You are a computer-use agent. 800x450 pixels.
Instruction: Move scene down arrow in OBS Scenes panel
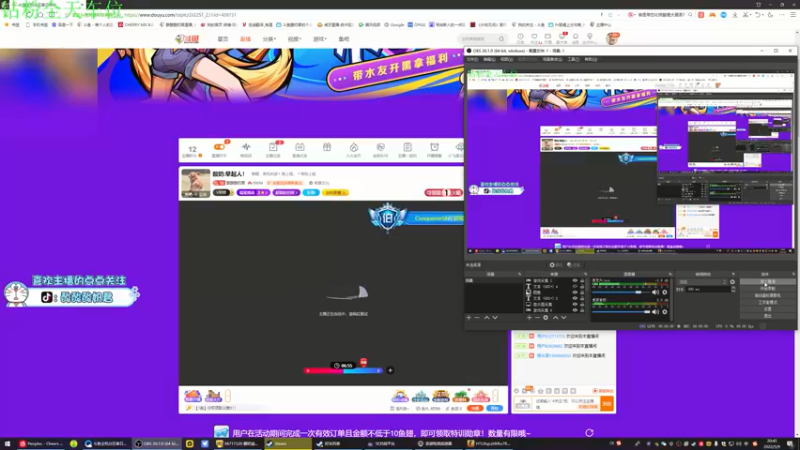(495, 317)
